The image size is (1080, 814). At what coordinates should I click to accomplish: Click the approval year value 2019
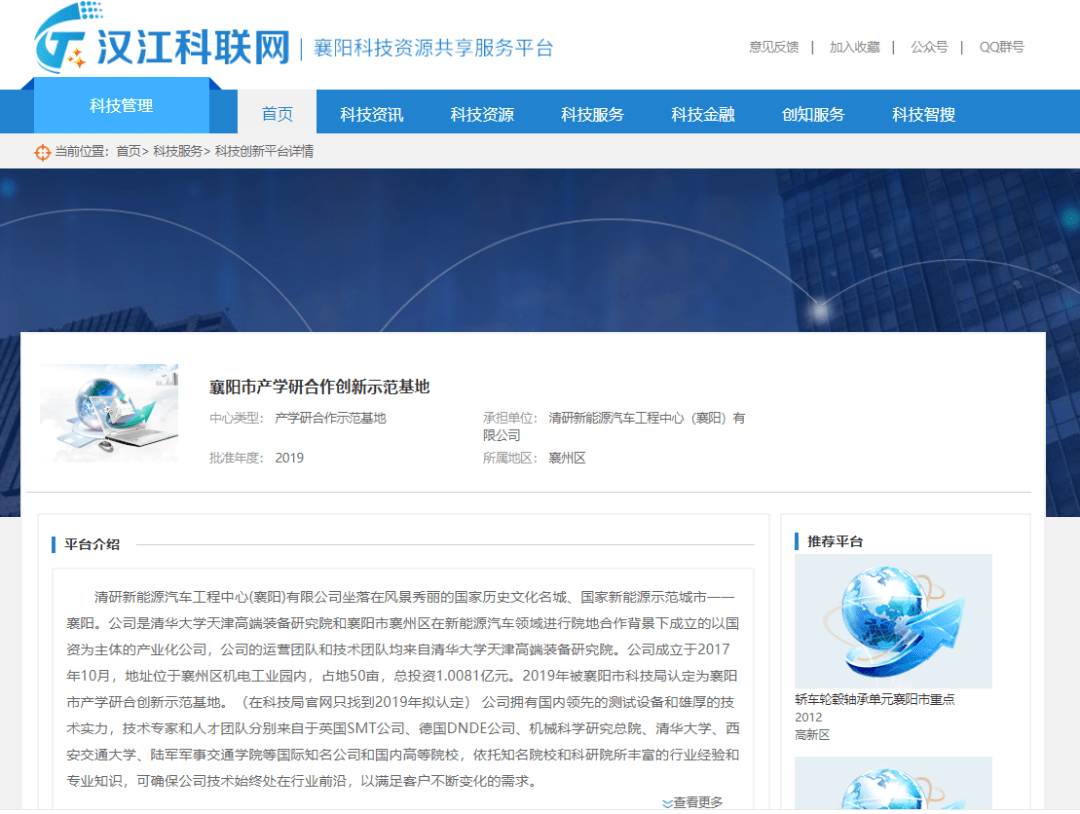tap(289, 458)
